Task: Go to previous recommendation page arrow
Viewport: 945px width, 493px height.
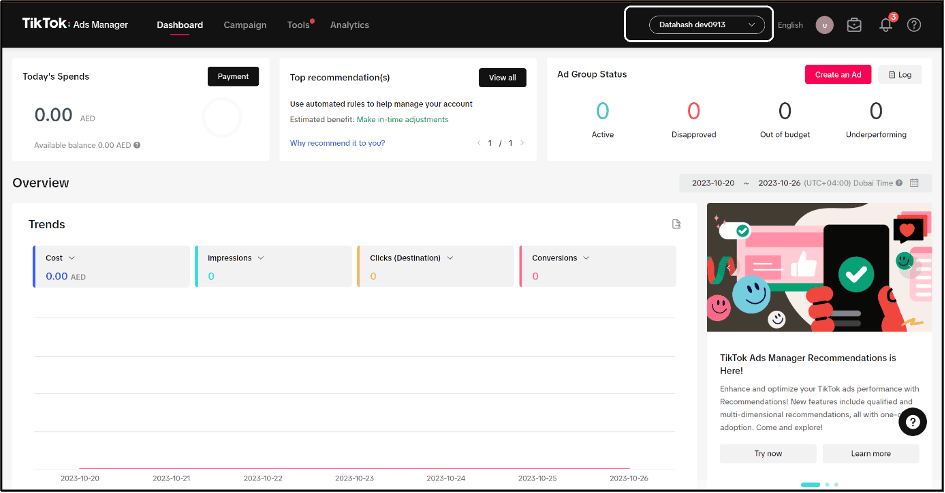Action: [479, 143]
